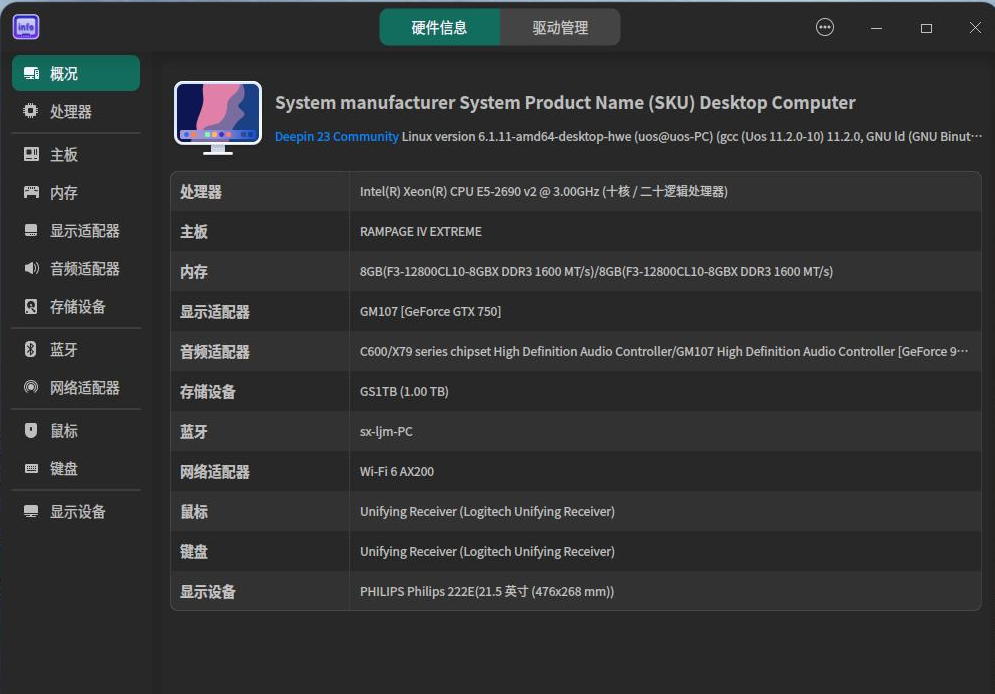The width and height of the screenshot is (995, 694).
Task: Open the 显示适配器 graphics adapter section
Action: coord(31,230)
